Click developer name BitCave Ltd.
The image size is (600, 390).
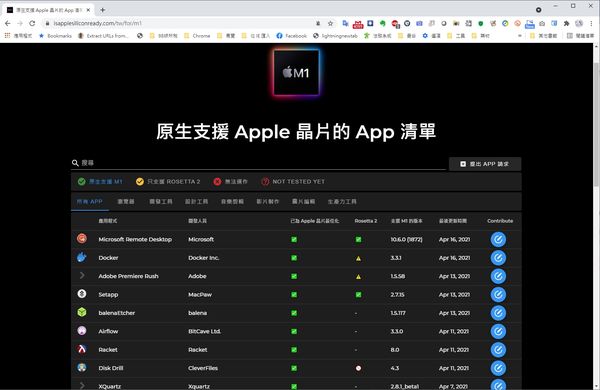204,331
